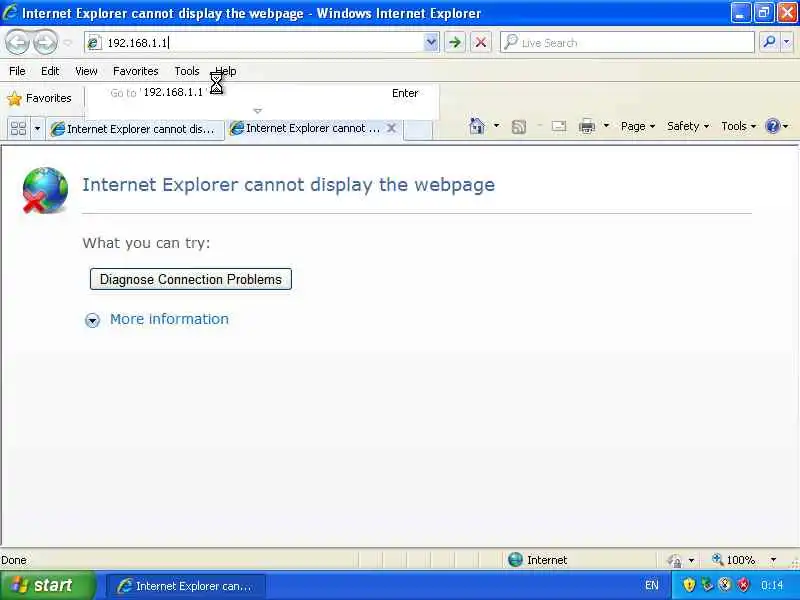The image size is (800, 600).
Task: Open the search provider options dropdown
Action: coord(787,42)
